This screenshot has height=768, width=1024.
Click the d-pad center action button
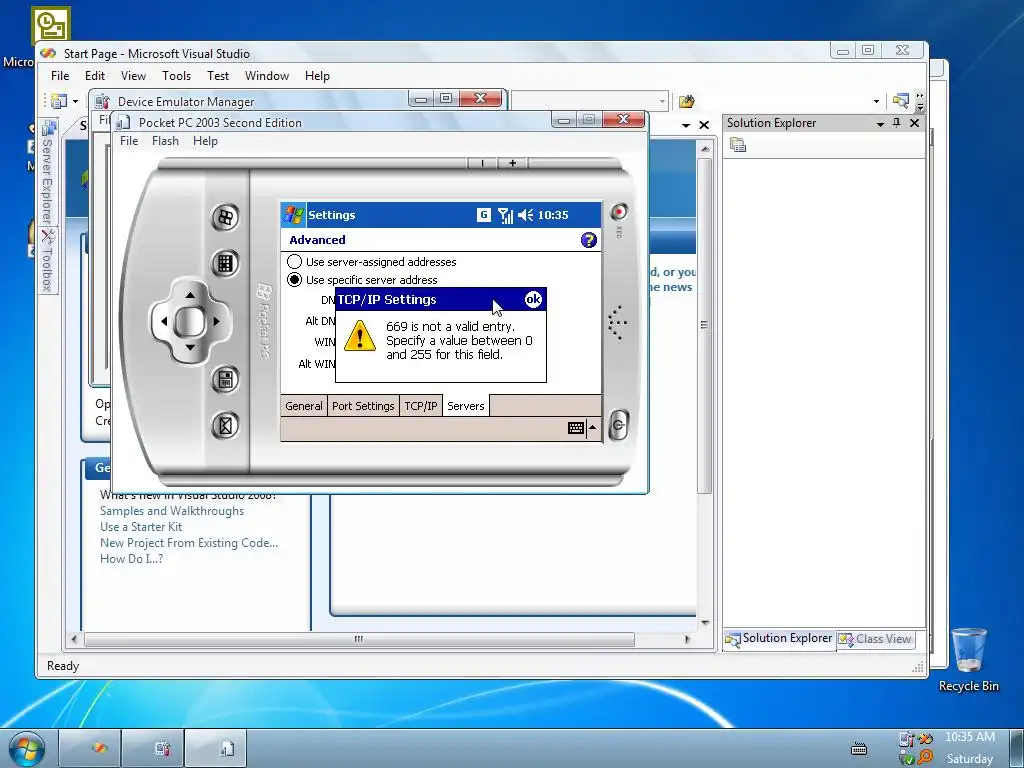pos(190,321)
